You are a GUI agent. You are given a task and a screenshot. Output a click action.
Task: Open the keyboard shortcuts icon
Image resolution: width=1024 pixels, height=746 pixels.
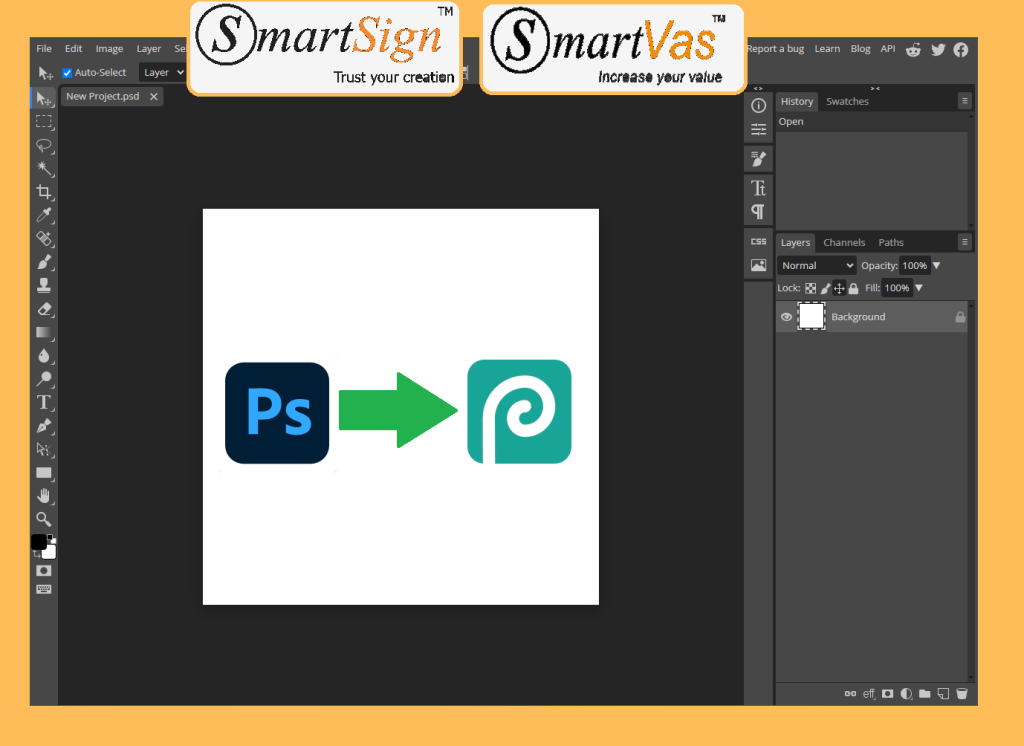coord(44,589)
